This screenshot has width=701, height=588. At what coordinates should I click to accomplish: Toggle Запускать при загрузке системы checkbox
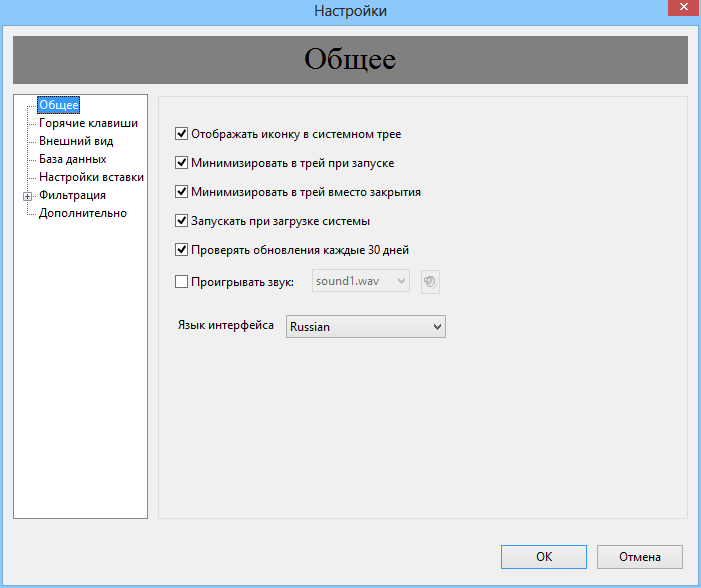(x=181, y=221)
